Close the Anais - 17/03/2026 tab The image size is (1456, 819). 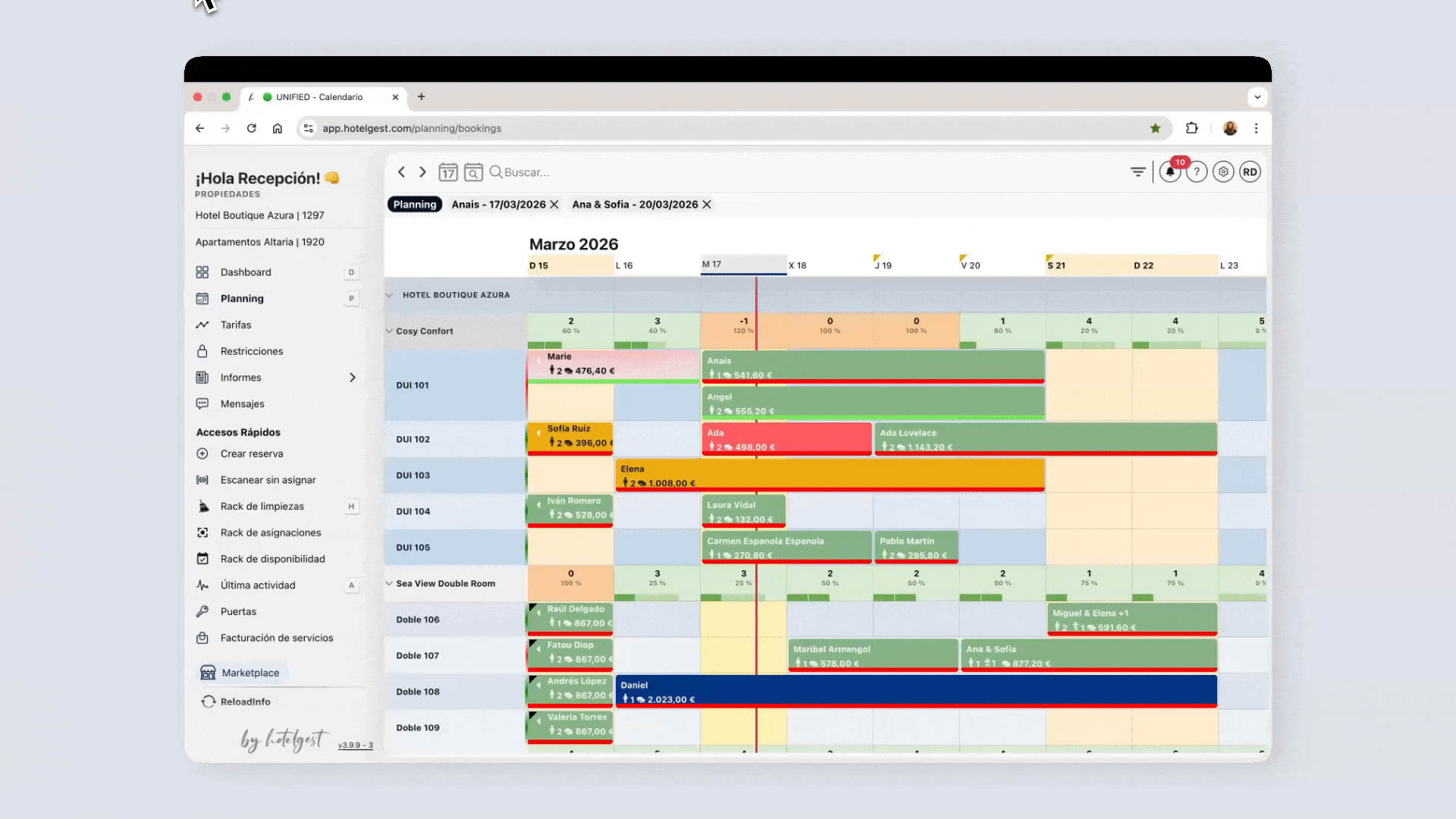tap(554, 205)
